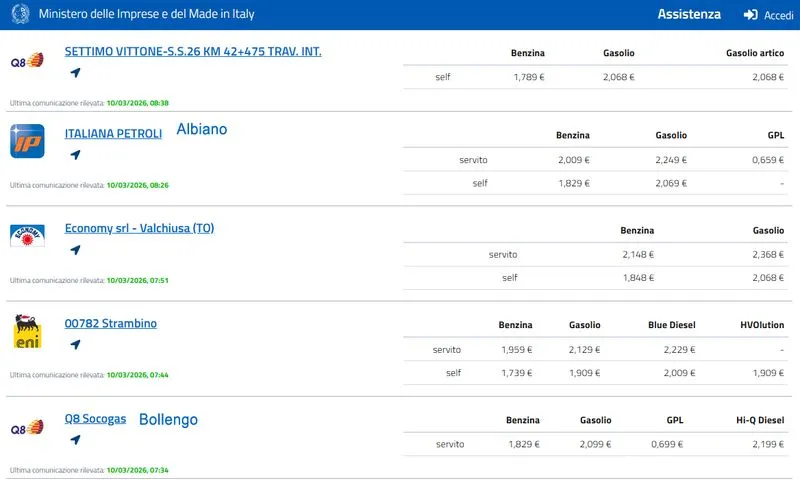Image resolution: width=800 pixels, height=485 pixels.
Task: Open the Assistenza menu item
Action: tap(688, 14)
